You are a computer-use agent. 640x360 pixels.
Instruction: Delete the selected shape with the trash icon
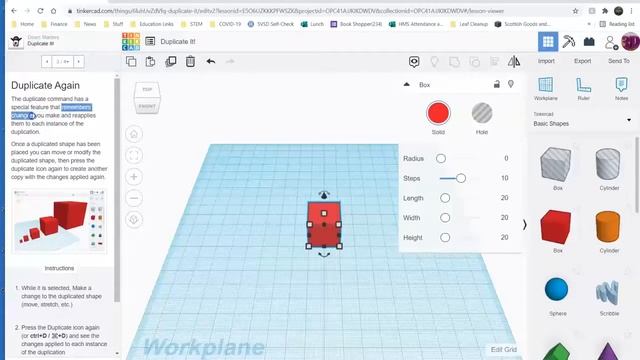190,61
